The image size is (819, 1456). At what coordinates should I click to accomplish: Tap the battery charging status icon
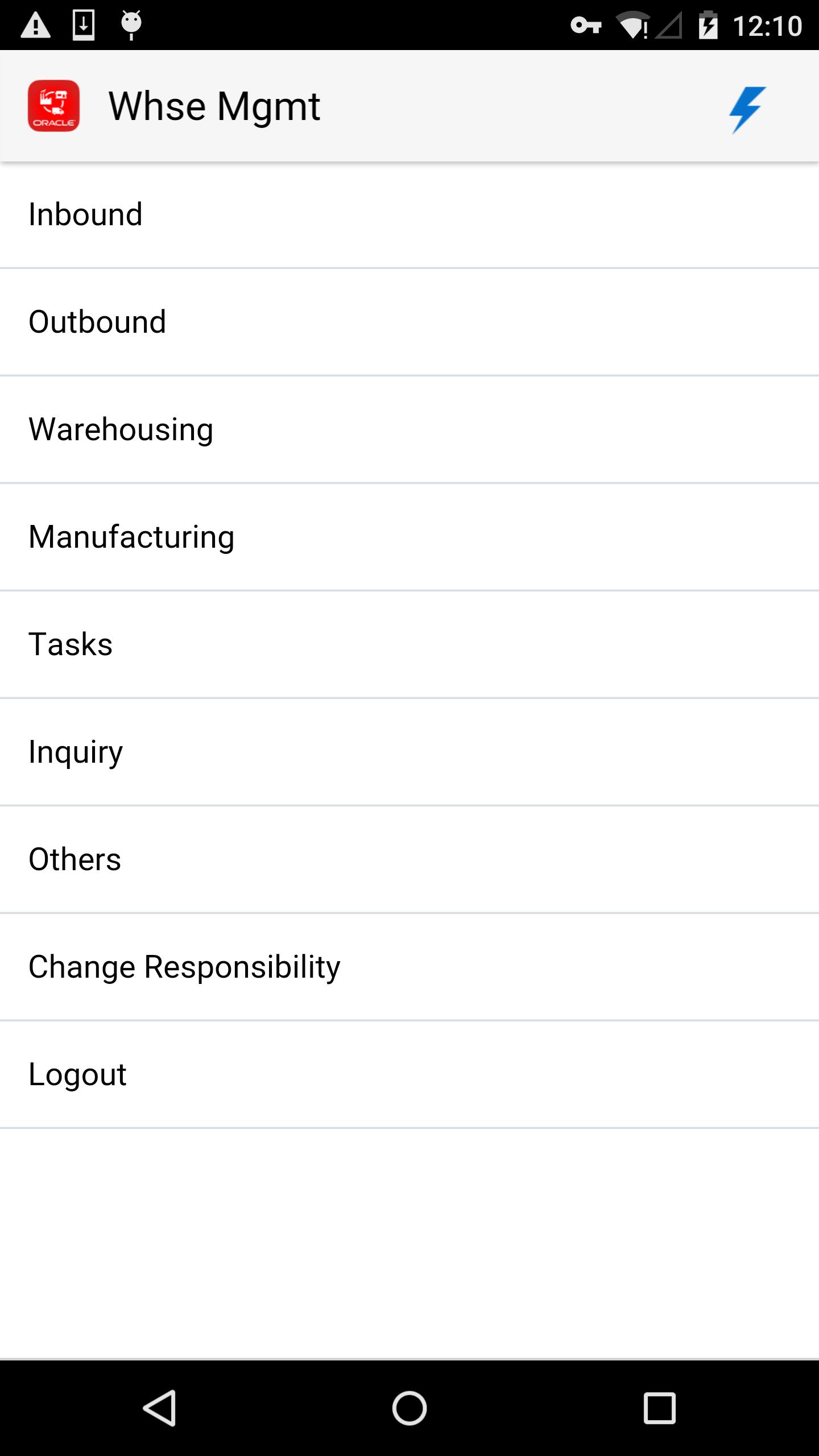pyautogui.click(x=708, y=26)
